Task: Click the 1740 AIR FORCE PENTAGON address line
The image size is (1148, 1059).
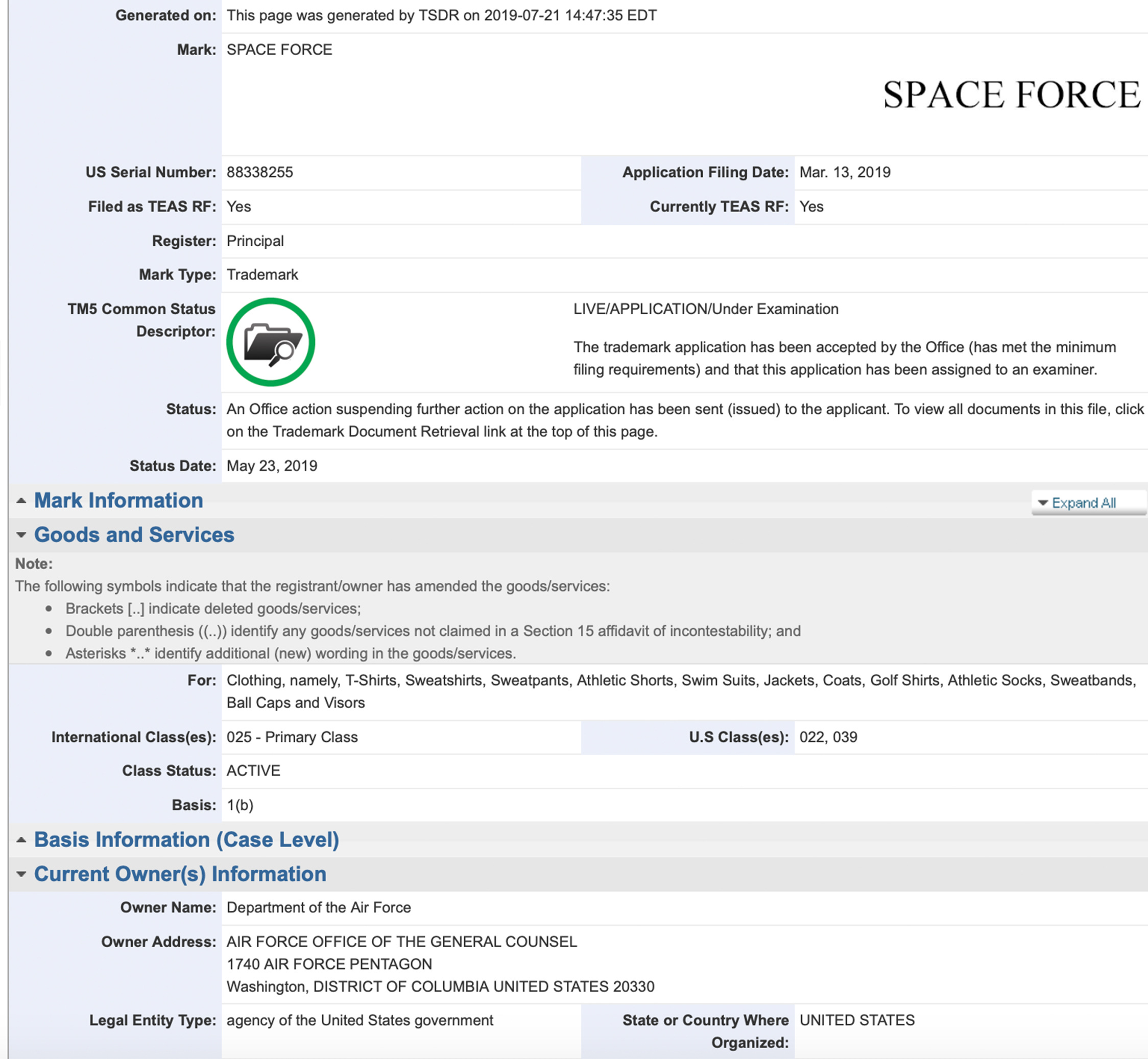Action: click(329, 964)
